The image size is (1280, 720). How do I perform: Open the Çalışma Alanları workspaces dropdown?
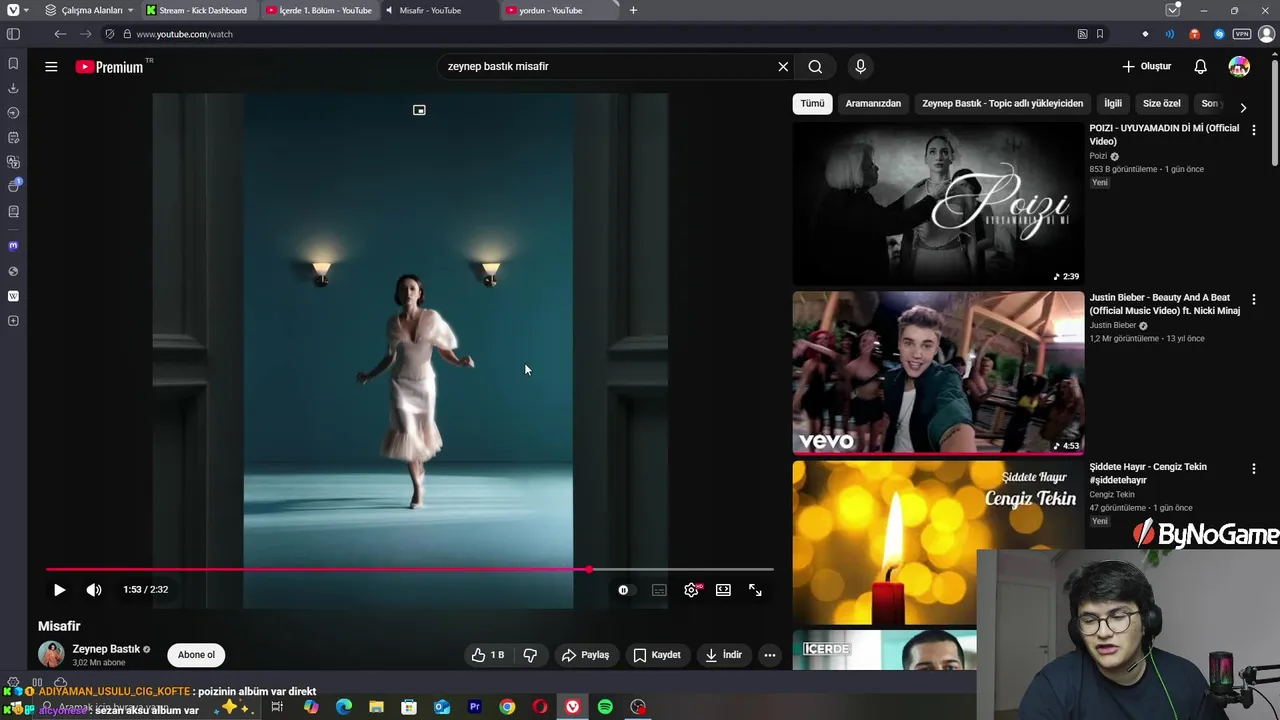click(91, 10)
